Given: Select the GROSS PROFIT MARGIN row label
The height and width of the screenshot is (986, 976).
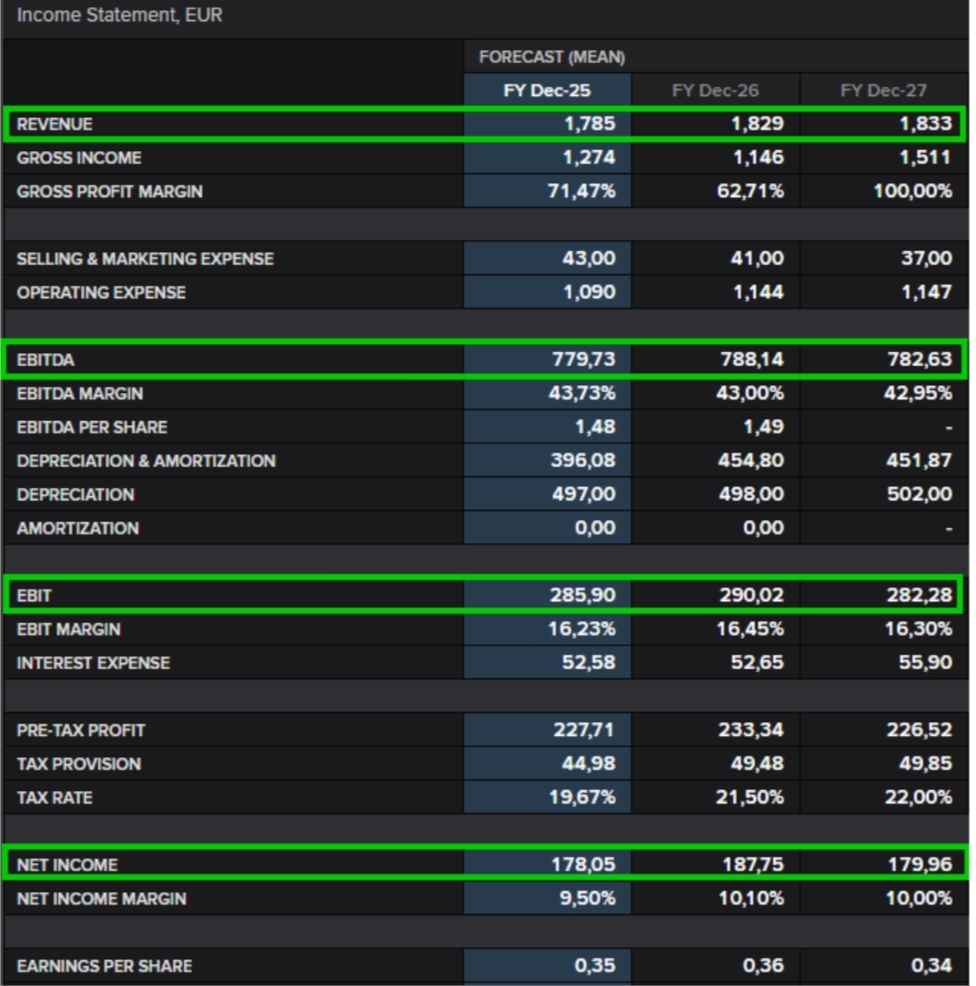Looking at the screenshot, I should pos(109,191).
